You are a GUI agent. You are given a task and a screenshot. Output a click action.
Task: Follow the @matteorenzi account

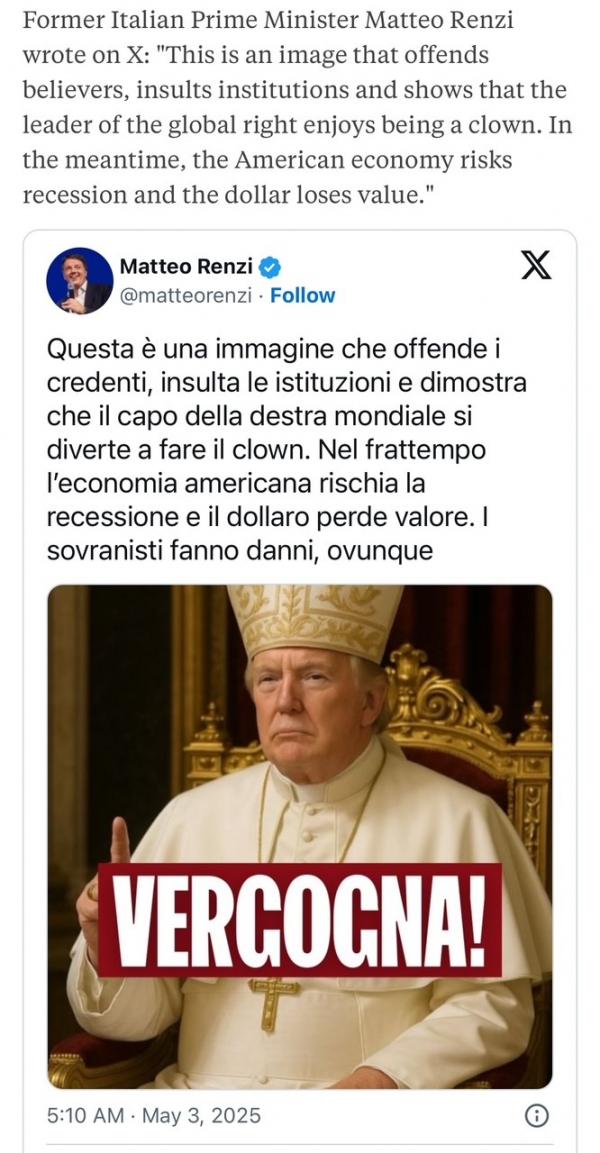pos(302,296)
